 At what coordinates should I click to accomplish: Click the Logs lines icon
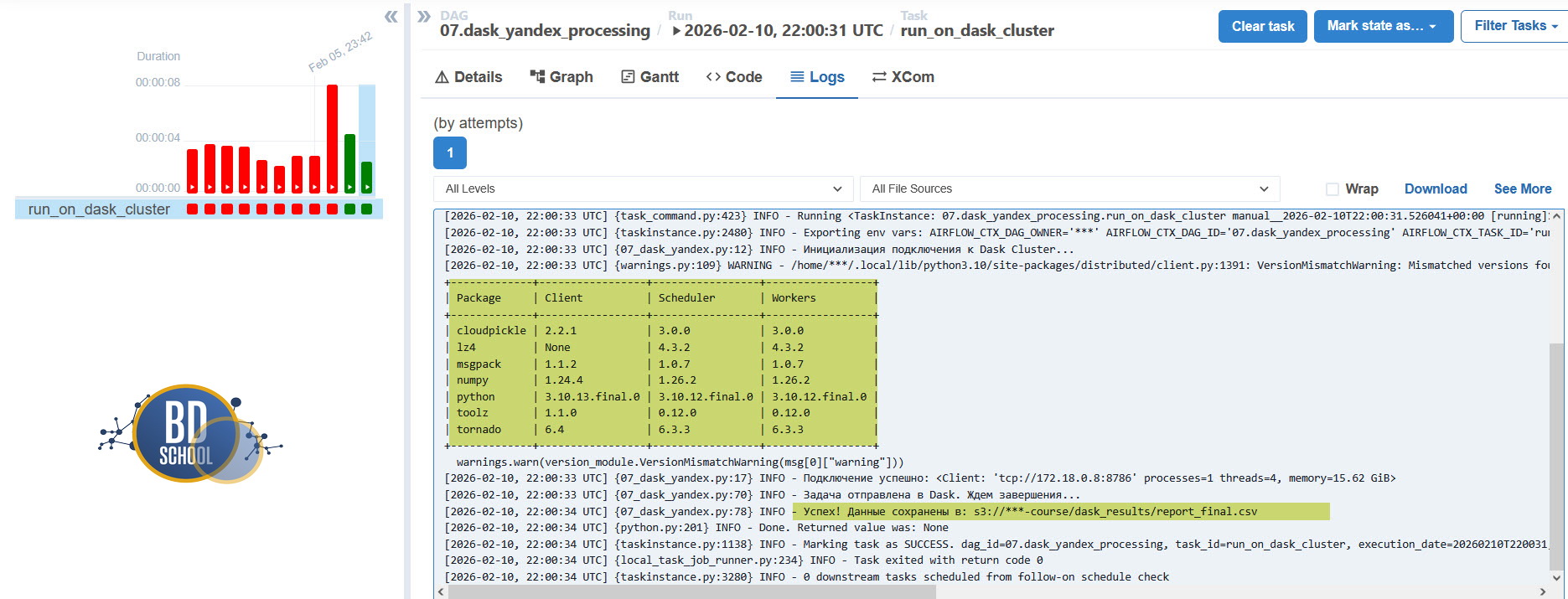pyautogui.click(x=797, y=77)
